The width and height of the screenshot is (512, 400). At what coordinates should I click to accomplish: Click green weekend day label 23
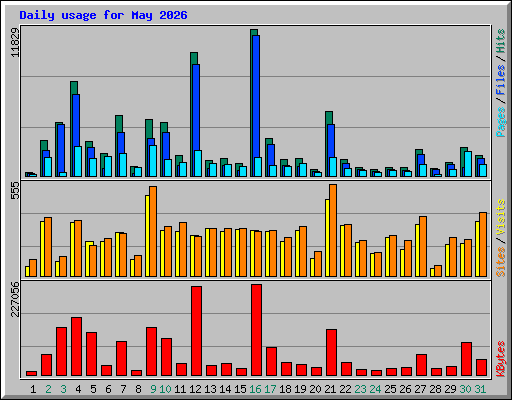[x=360, y=389]
